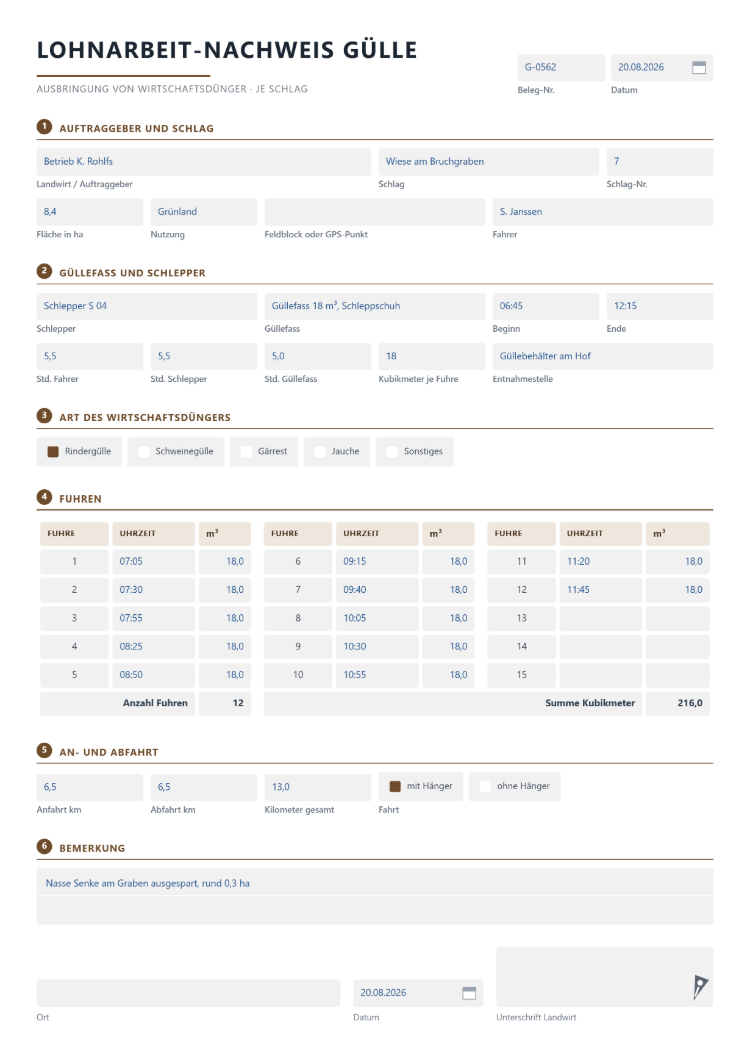This screenshot has height=1060, width=750.
Task: Click Fuhre 7 Uhrzeit cell 09:40
Action: point(377,590)
